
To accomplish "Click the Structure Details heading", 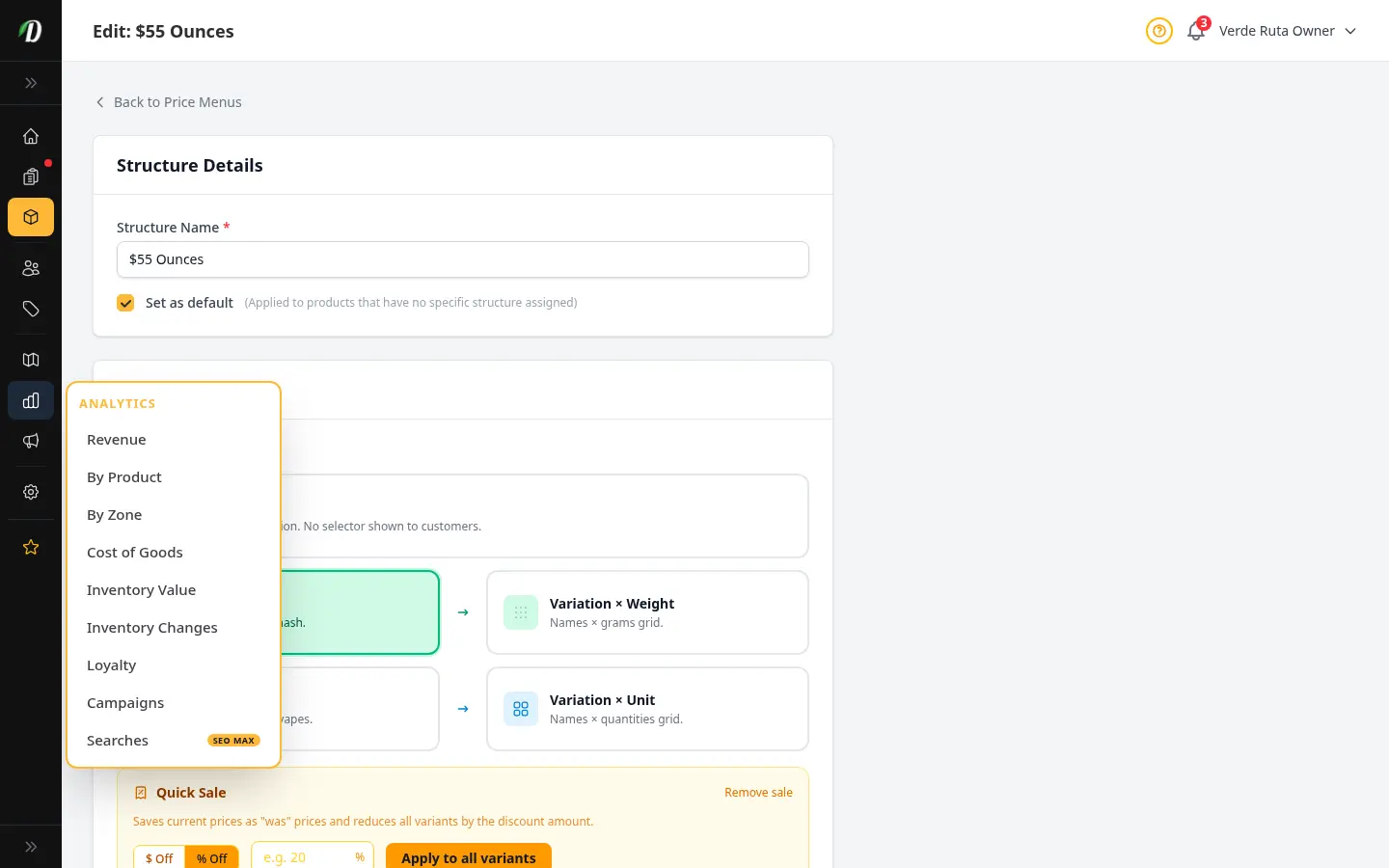I will point(190,166).
